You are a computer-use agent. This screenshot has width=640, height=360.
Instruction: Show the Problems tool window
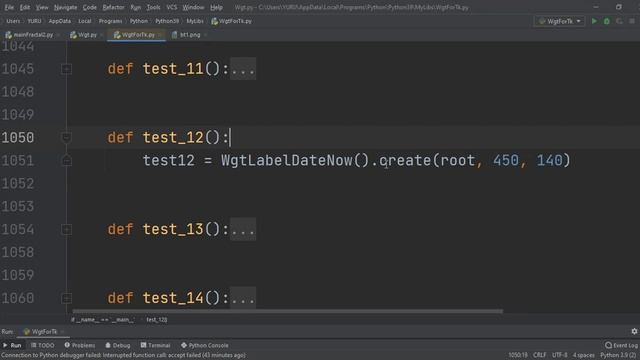coord(80,345)
